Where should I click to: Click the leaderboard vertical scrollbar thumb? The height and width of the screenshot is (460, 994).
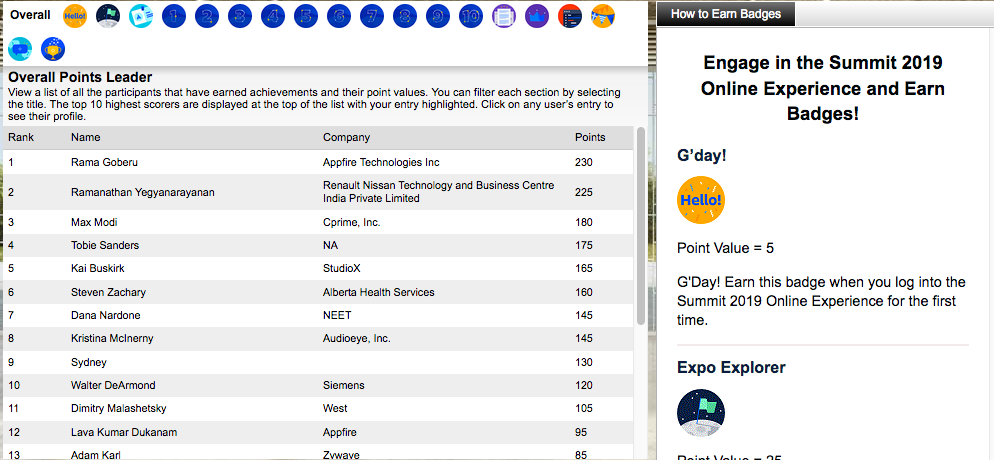(640, 226)
